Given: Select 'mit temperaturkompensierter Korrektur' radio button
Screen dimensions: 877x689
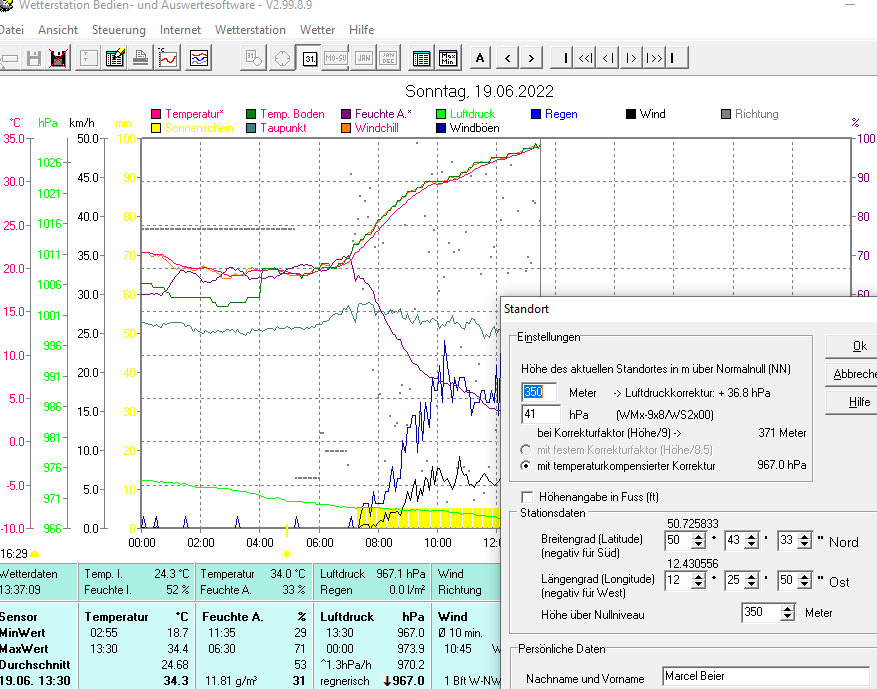Looking at the screenshot, I should pyautogui.click(x=528, y=466).
